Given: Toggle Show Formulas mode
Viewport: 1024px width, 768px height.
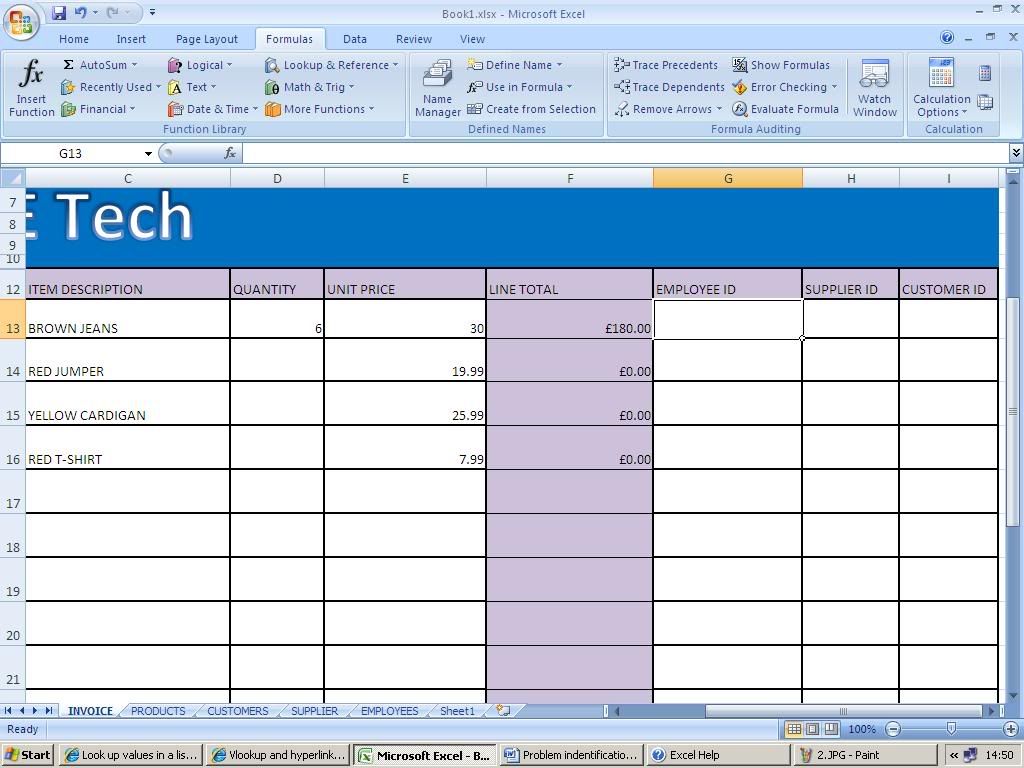Looking at the screenshot, I should click(780, 65).
